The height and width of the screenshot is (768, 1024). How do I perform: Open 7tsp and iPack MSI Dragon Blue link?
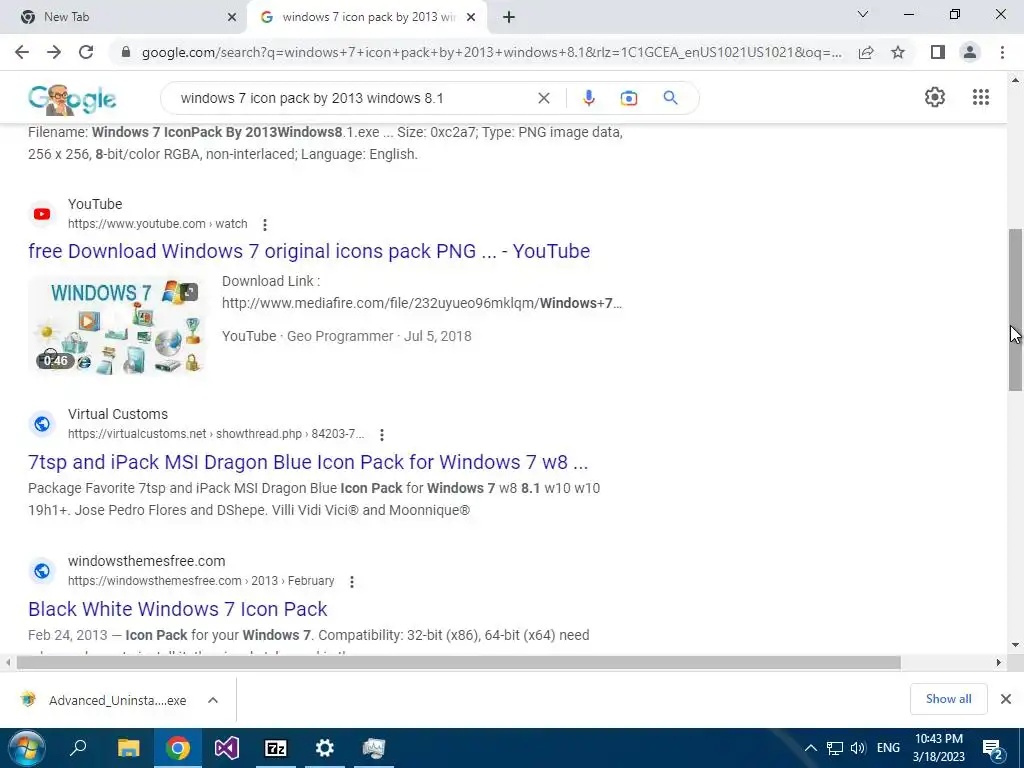point(308,462)
